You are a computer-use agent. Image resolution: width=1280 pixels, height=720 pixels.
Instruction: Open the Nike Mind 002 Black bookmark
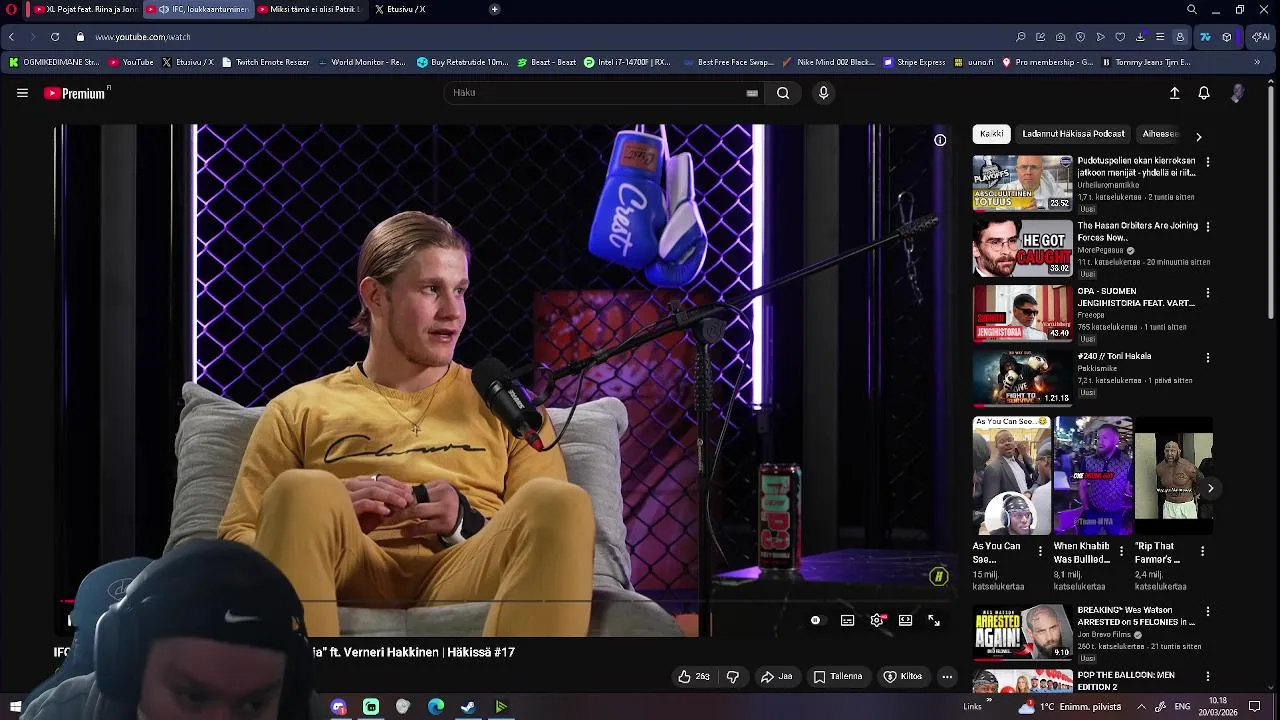coord(829,62)
